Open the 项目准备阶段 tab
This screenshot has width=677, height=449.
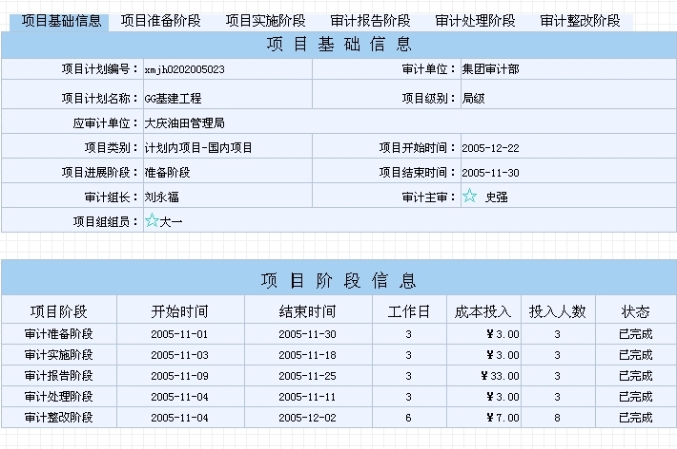161,21
